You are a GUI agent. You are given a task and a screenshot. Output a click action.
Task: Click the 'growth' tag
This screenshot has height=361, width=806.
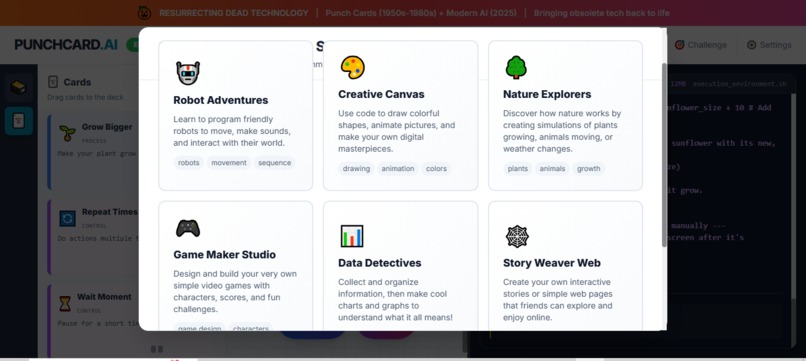click(589, 169)
